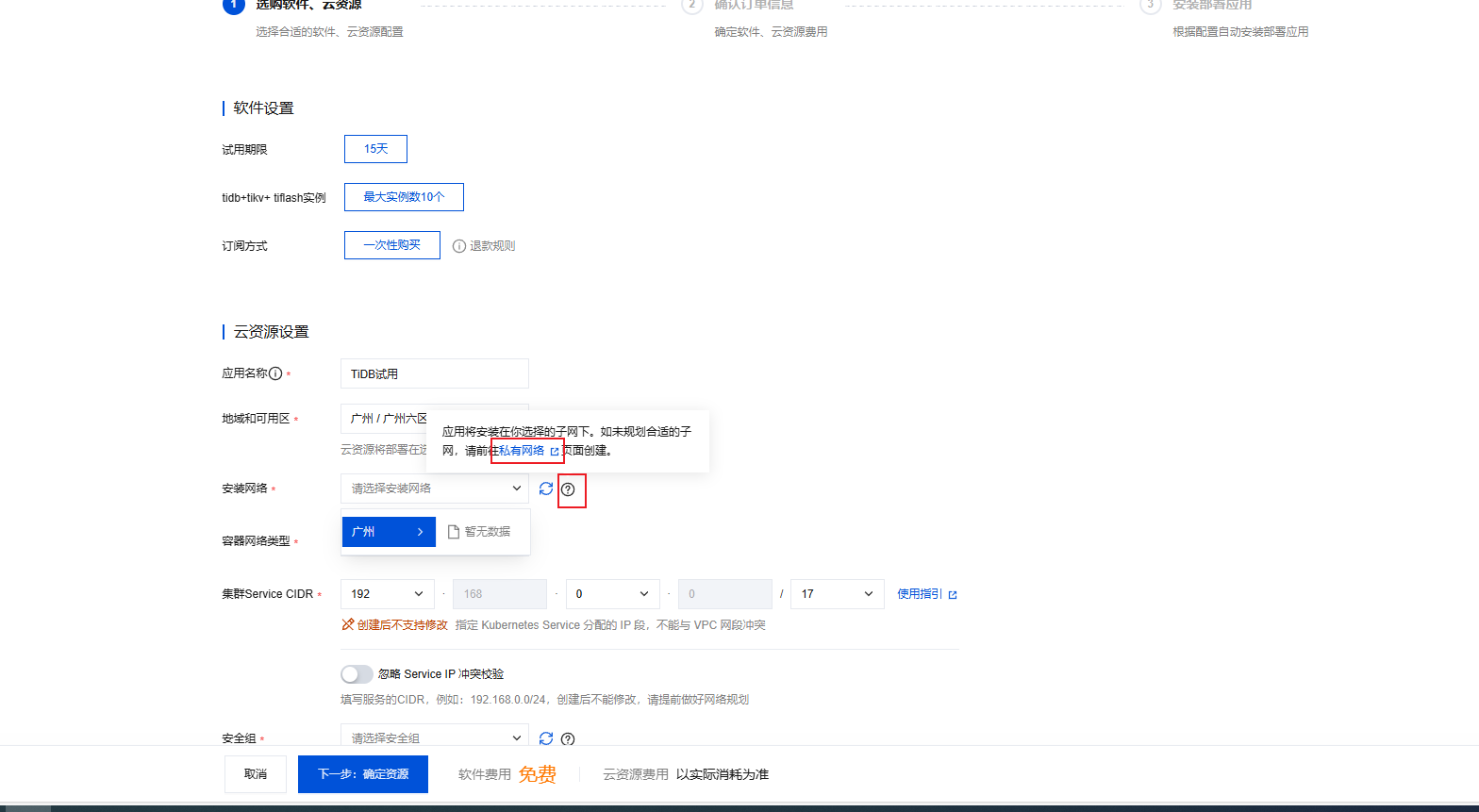This screenshot has height=812, width=1479.
Task: Click the external link icon after 使用指引
Action: pyautogui.click(x=953, y=595)
